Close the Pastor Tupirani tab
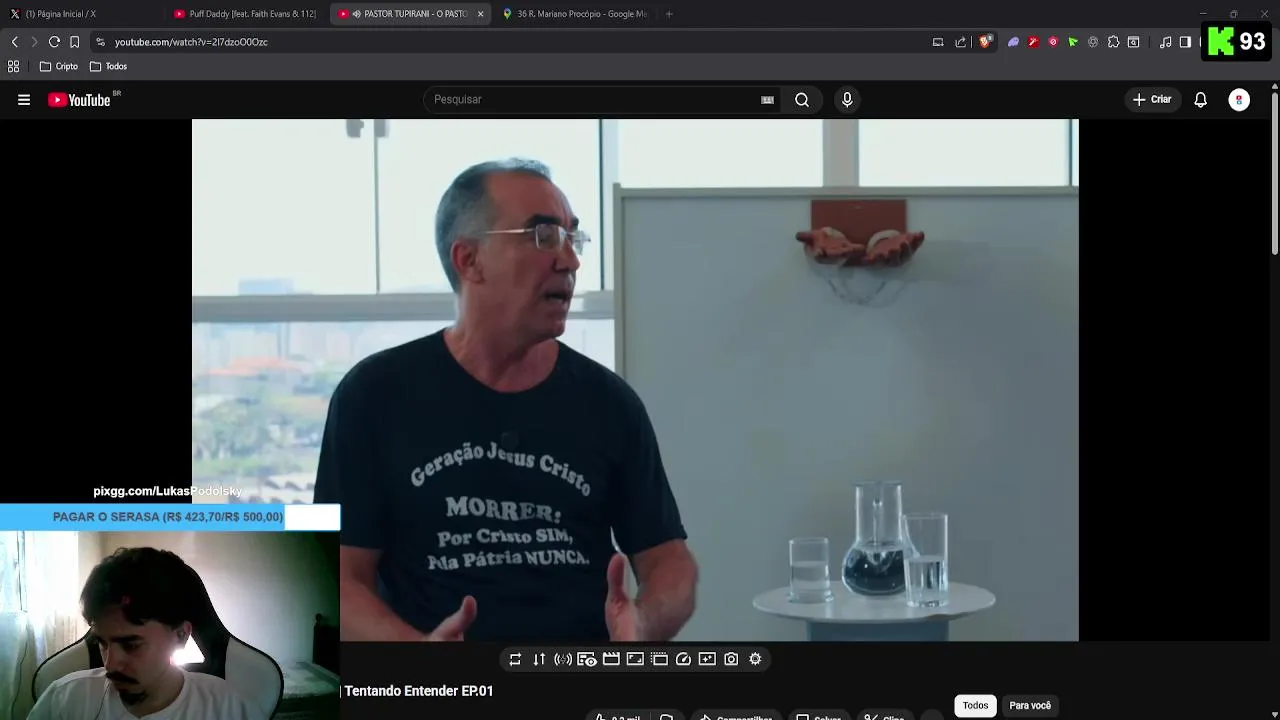1280x720 pixels. (480, 14)
